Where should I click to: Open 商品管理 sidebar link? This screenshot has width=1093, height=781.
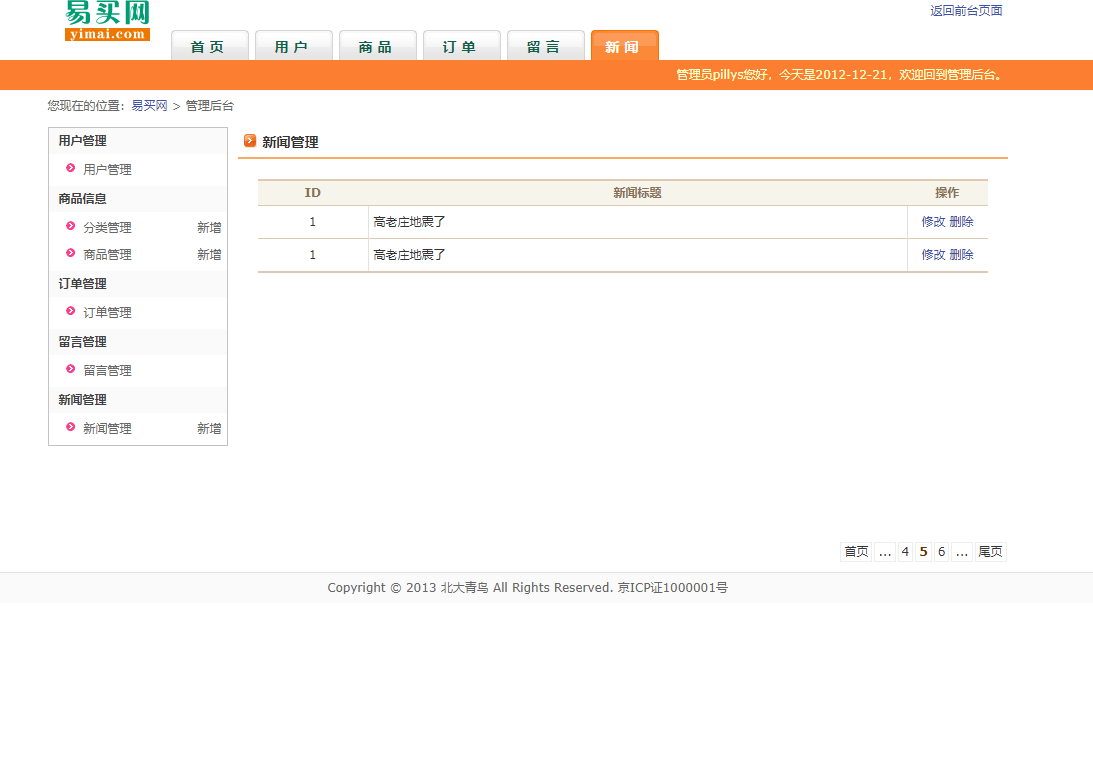click(x=107, y=255)
